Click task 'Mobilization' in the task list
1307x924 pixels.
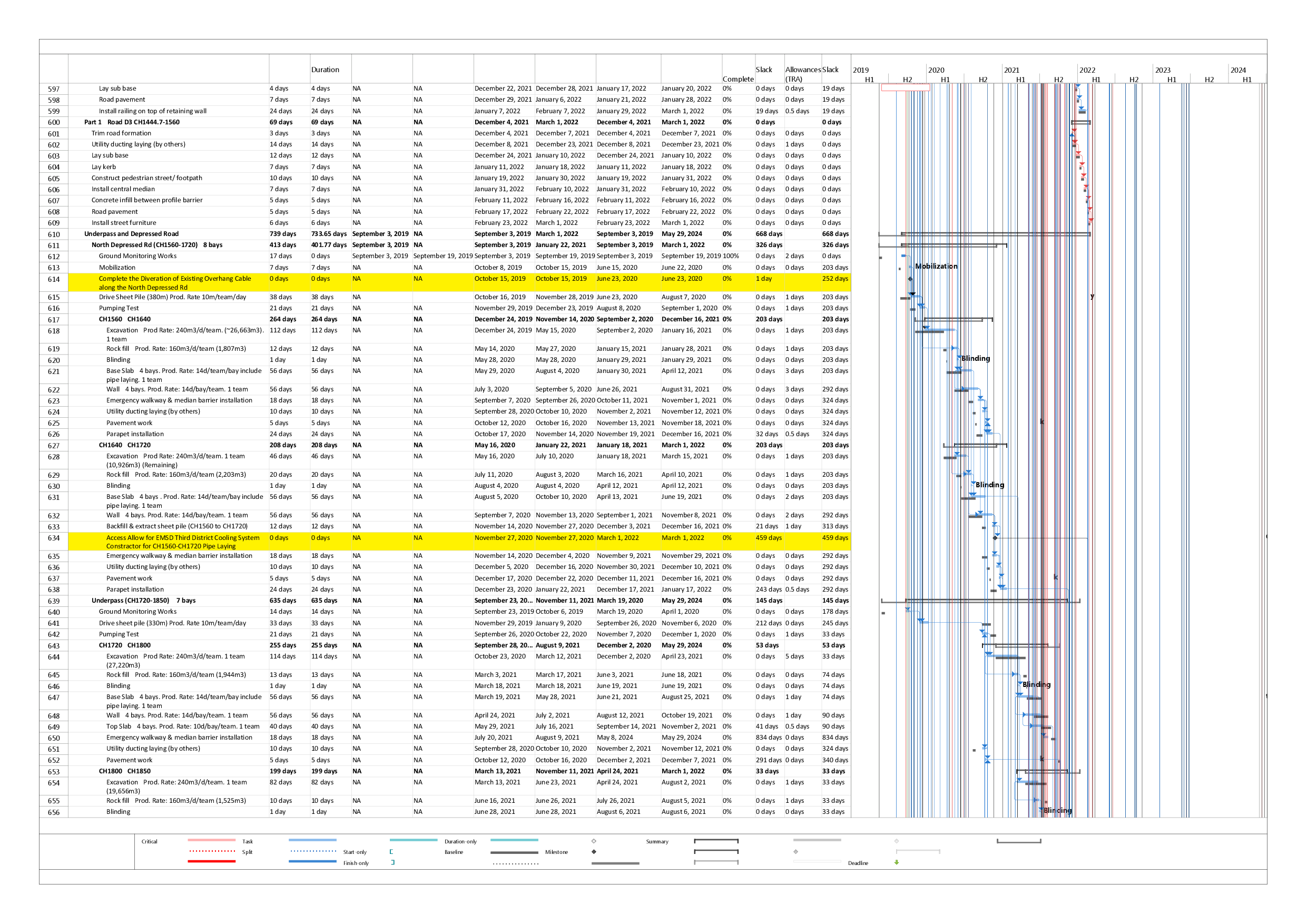click(x=117, y=268)
